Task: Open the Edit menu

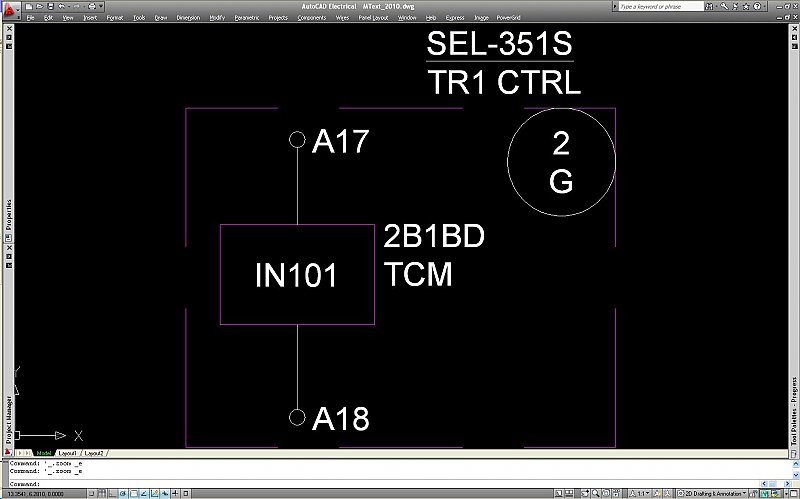Action: pyautogui.click(x=48, y=18)
